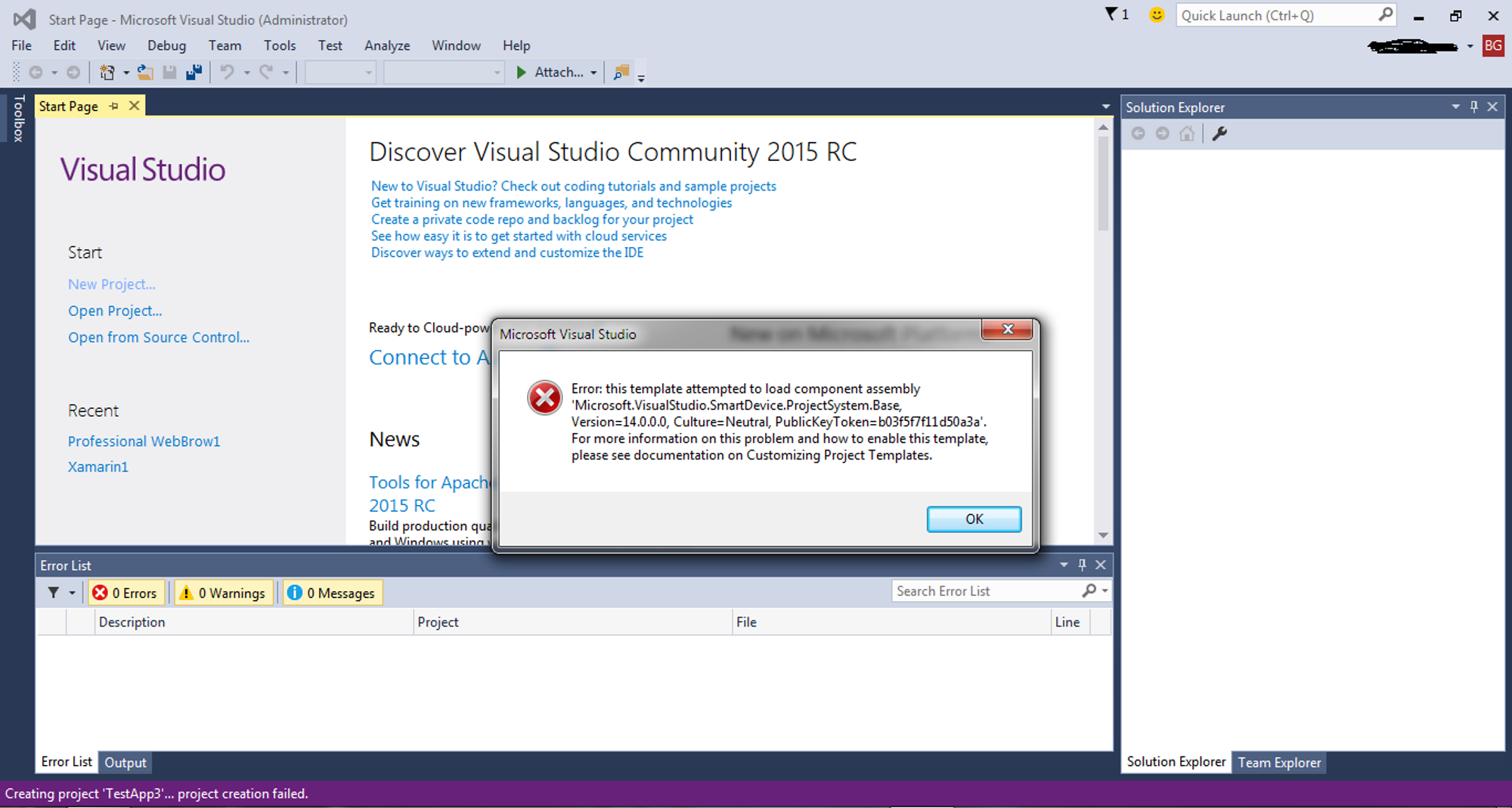Open the Team menu
Image resolution: width=1512 pixels, height=808 pixels.
point(225,45)
